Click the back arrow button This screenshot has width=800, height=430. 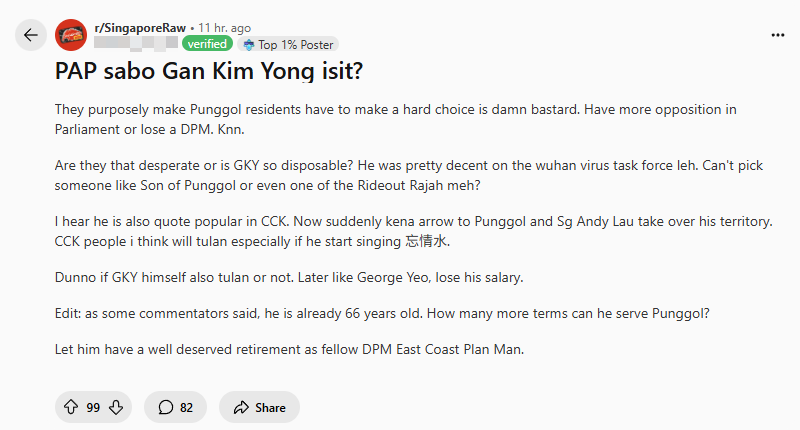click(x=31, y=35)
